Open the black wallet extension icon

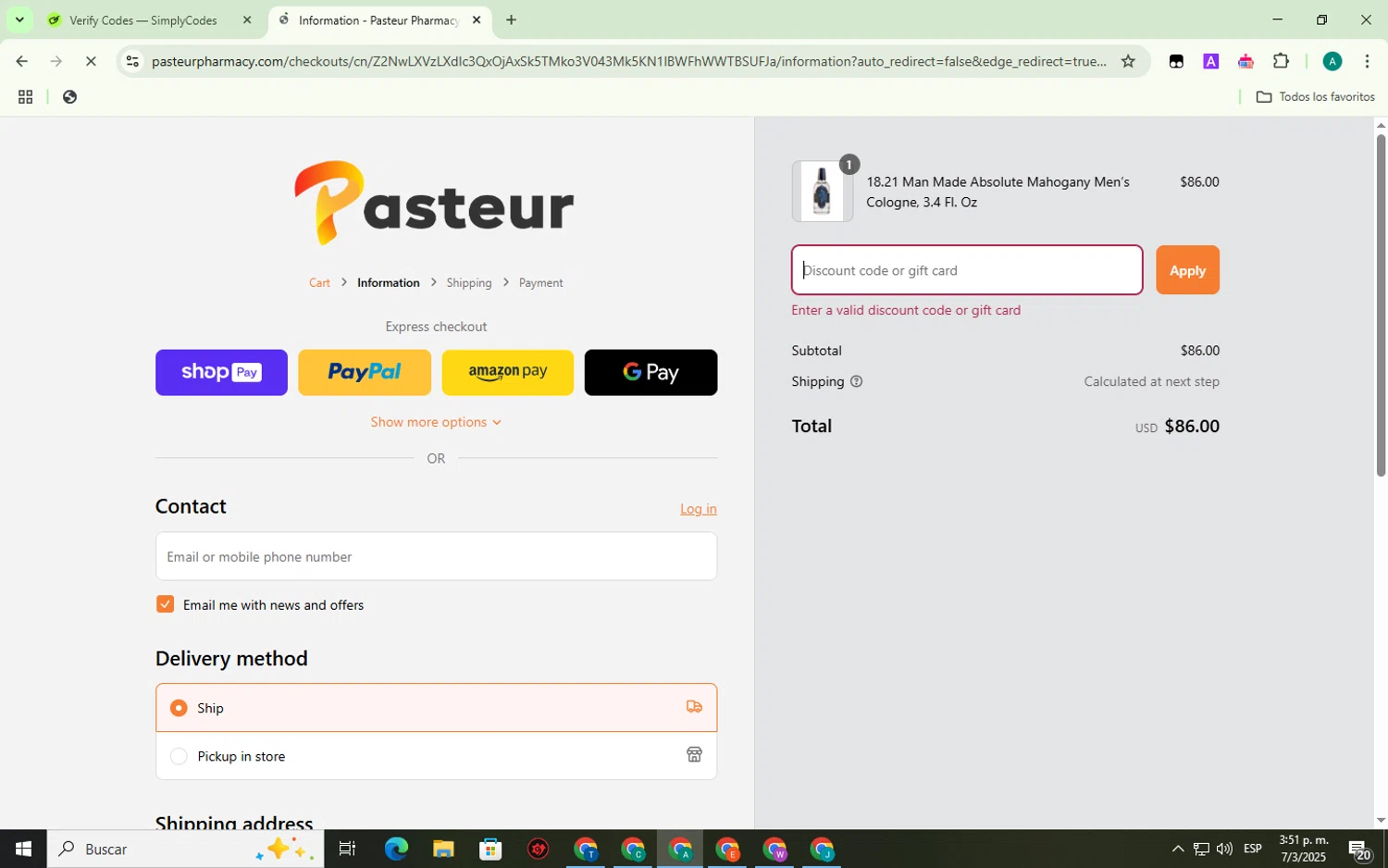tap(1176, 61)
